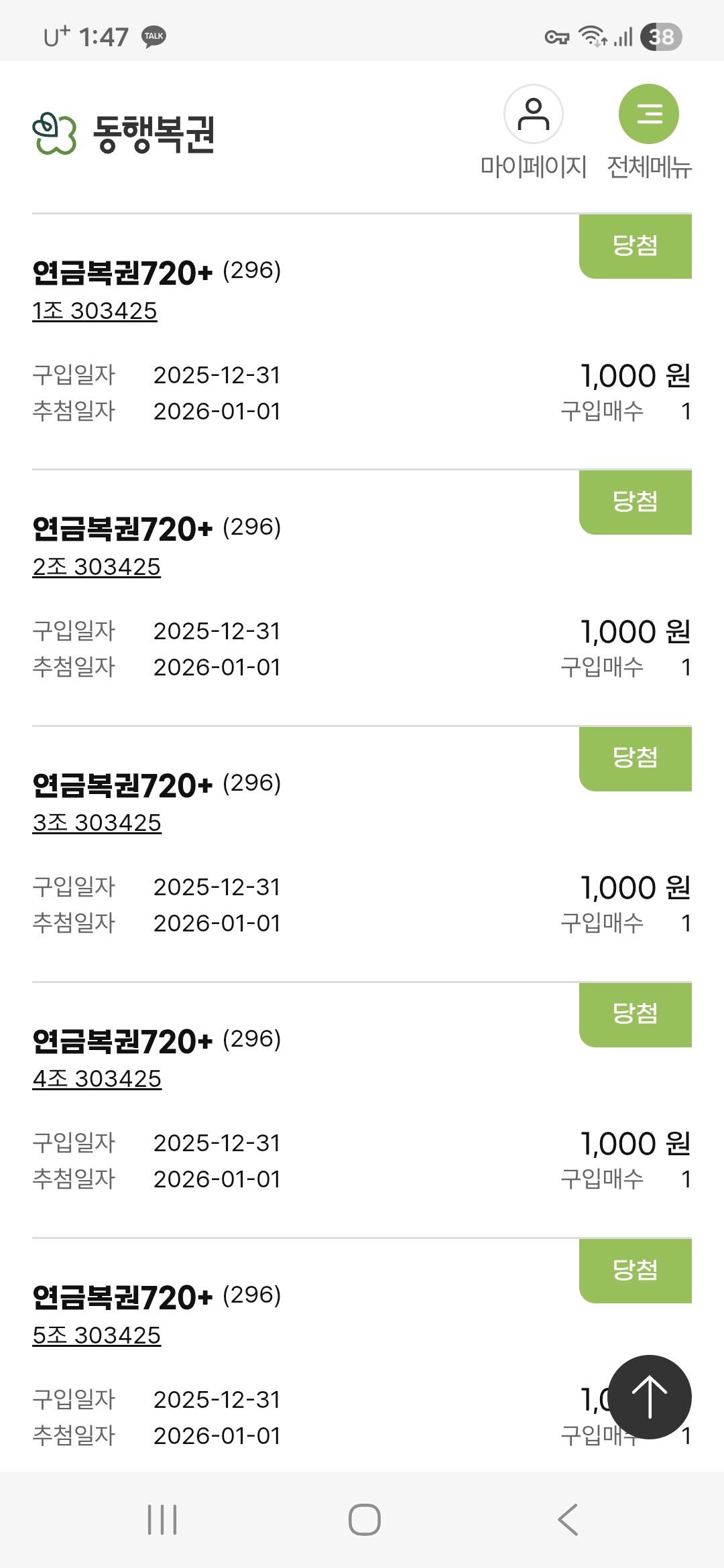Tap the KakaoTalk notification icon
The width and height of the screenshot is (724, 1568).
[x=154, y=36]
